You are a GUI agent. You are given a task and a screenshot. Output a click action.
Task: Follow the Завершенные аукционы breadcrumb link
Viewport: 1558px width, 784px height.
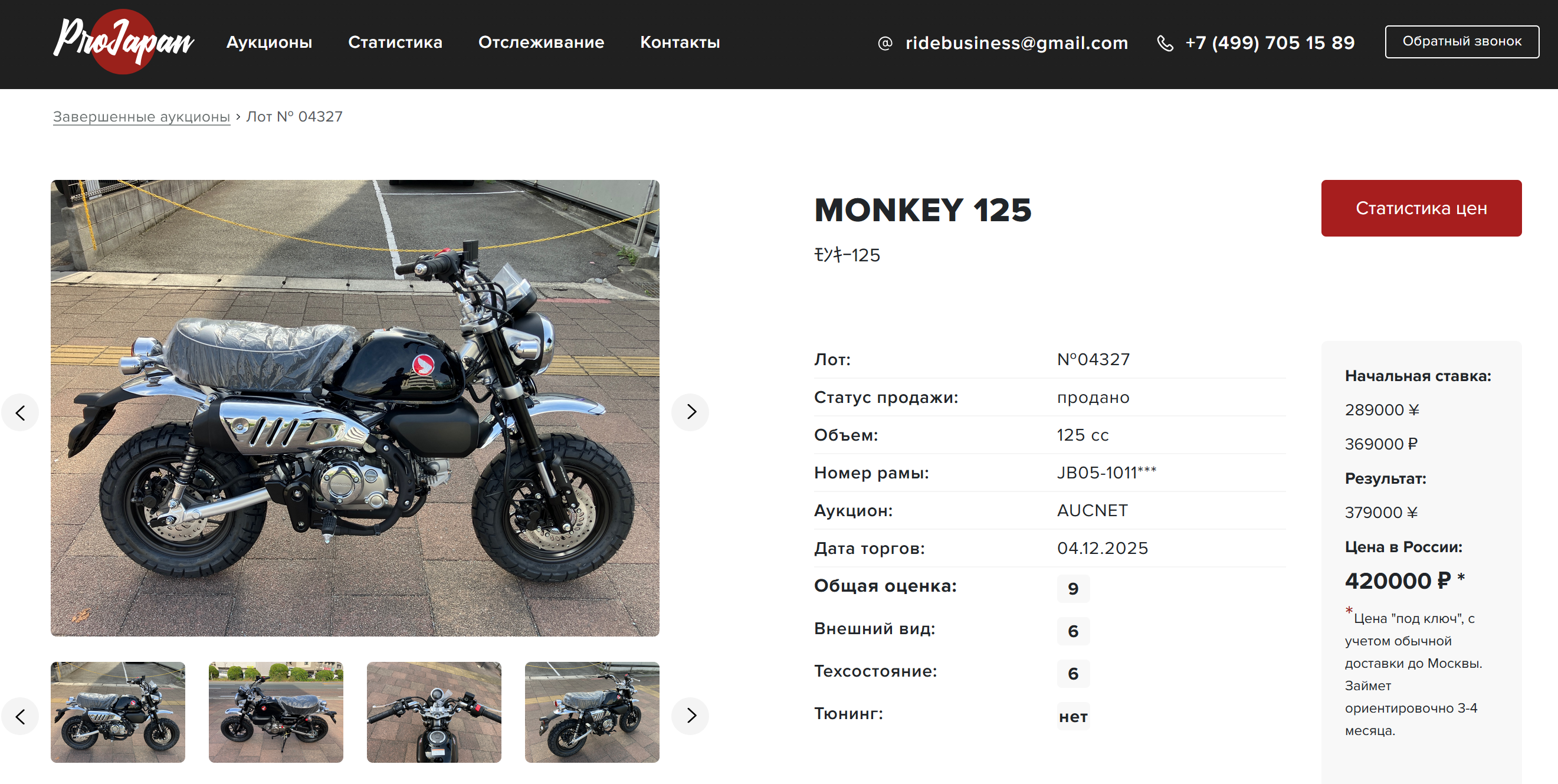click(142, 116)
